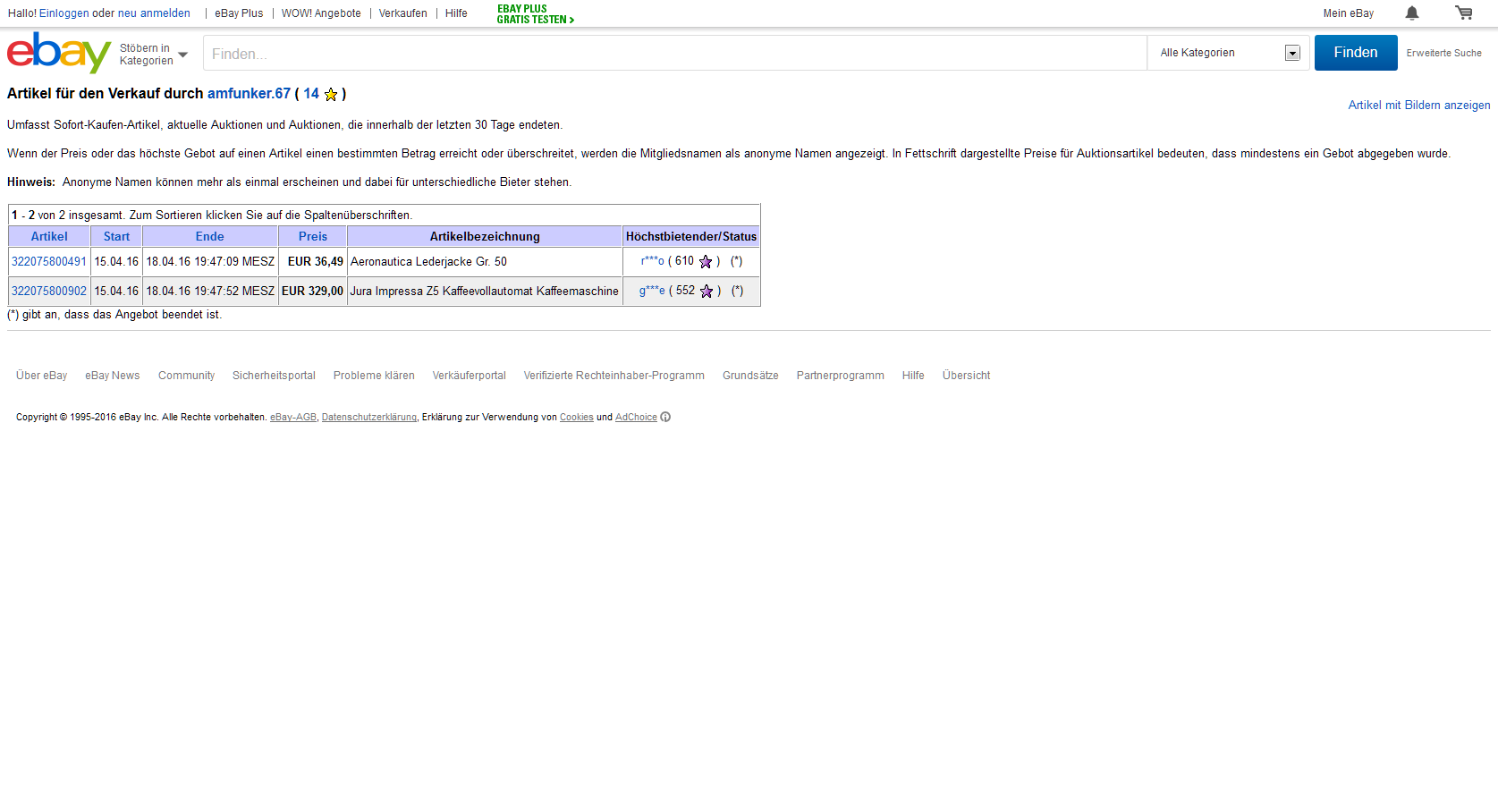The image size is (1498, 812).
Task: Sort table by Ende column header
Action: (209, 236)
